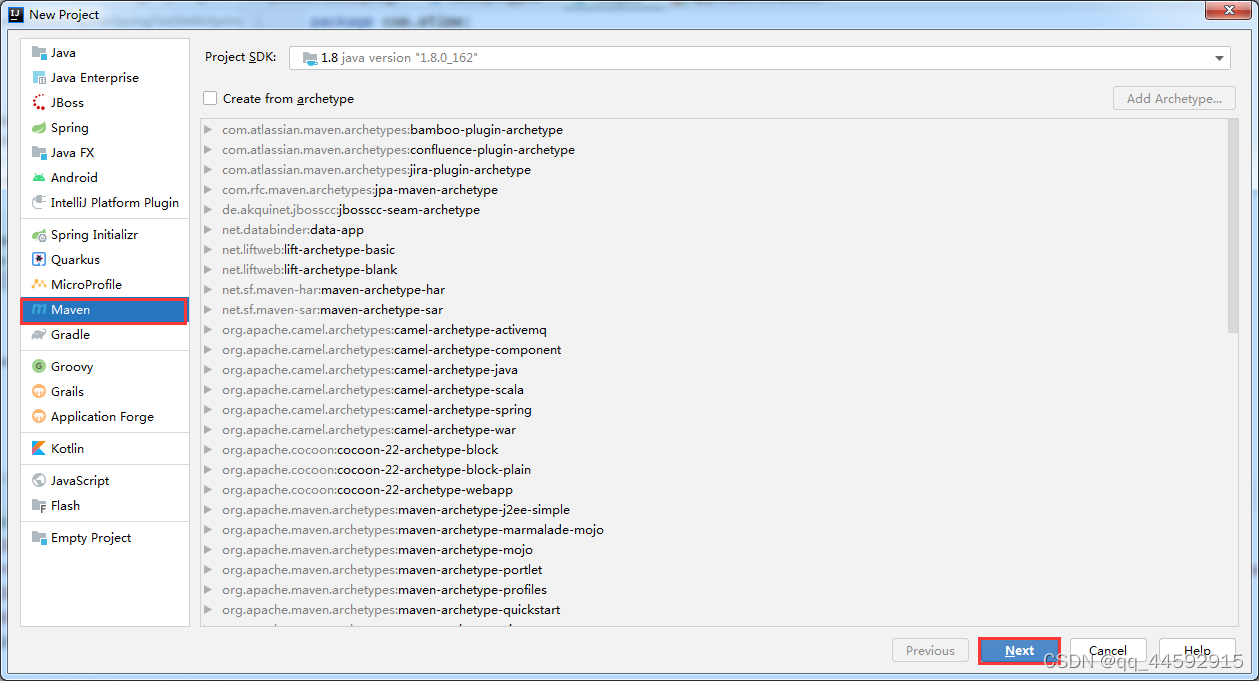This screenshot has width=1259, height=681.
Task: Click the Spring leaf icon
Action: coord(39,128)
